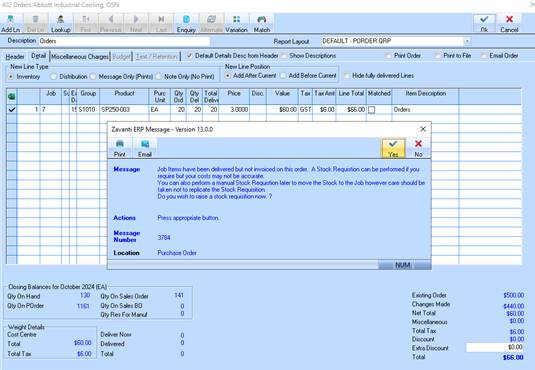Click the Match toolbar icon

(x=262, y=24)
